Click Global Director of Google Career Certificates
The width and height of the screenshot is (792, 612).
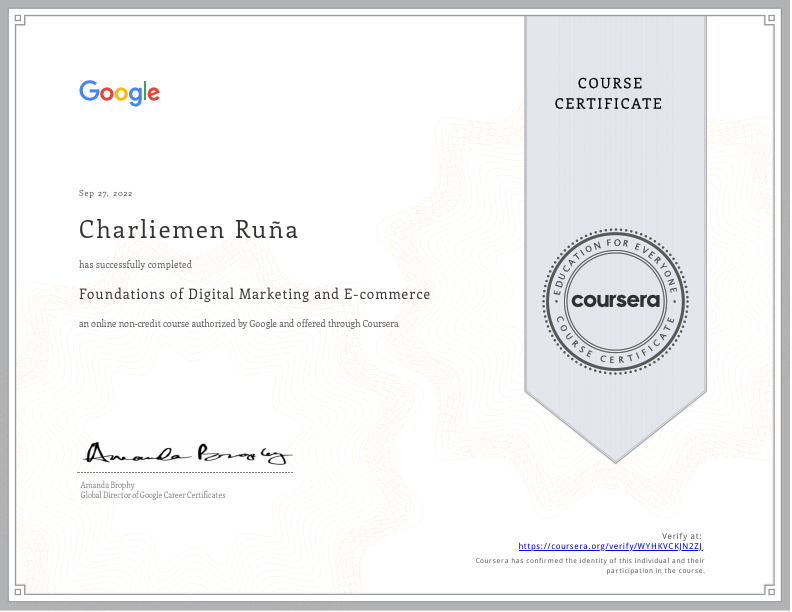click(153, 495)
